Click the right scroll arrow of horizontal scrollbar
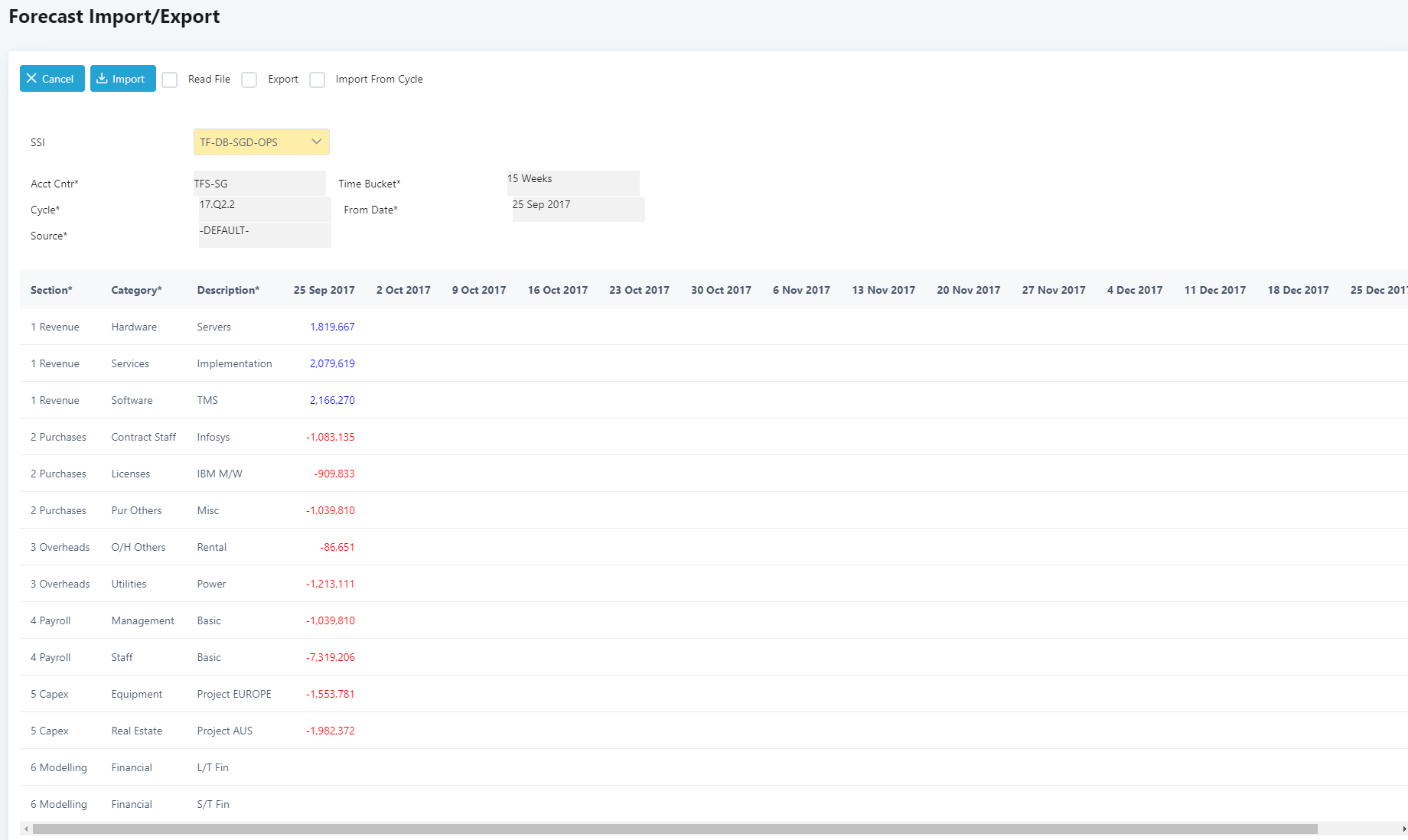 coord(1403,829)
